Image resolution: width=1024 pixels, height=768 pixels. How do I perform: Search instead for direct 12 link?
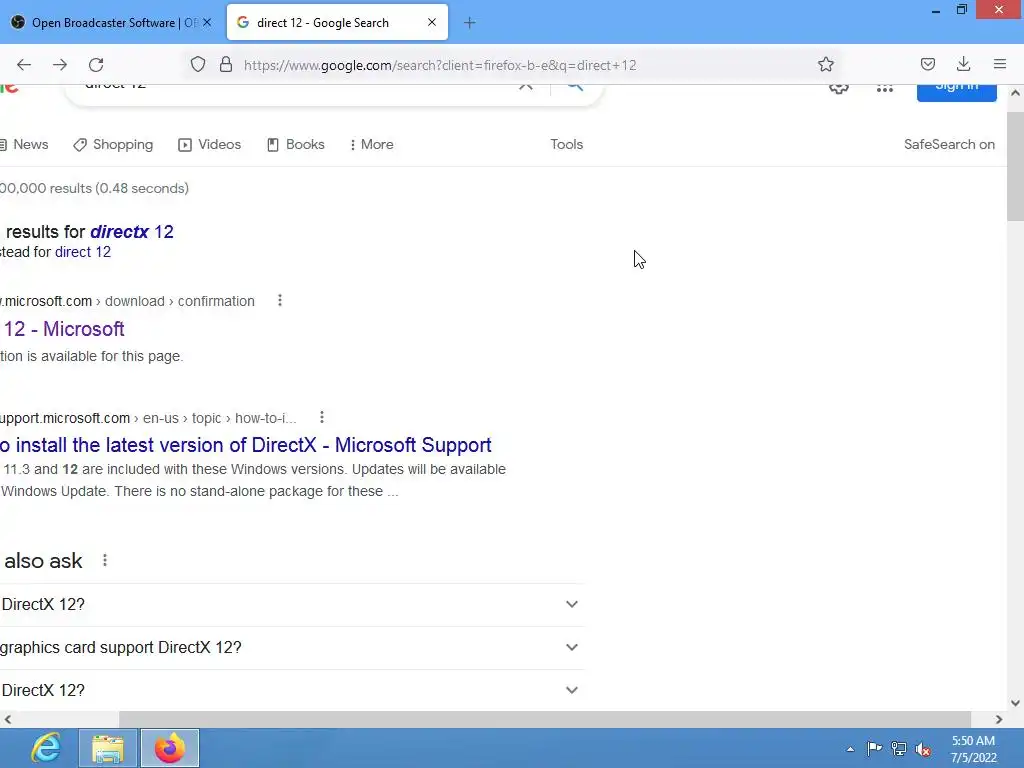tap(83, 252)
